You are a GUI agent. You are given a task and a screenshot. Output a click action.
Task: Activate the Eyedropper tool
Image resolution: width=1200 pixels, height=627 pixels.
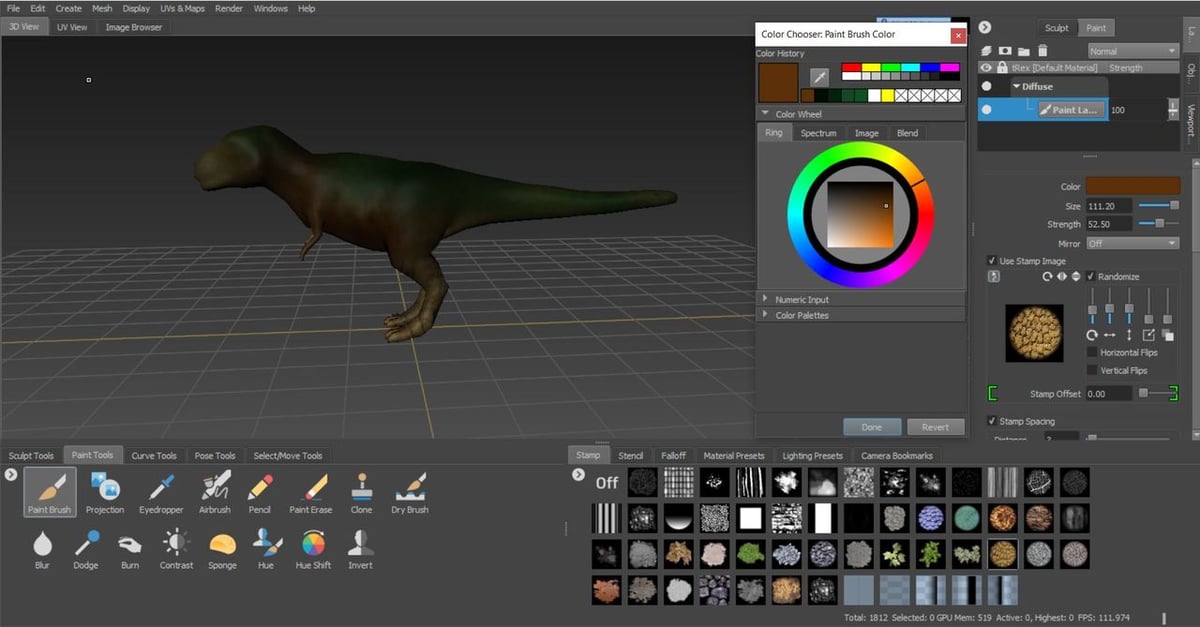[x=161, y=493]
